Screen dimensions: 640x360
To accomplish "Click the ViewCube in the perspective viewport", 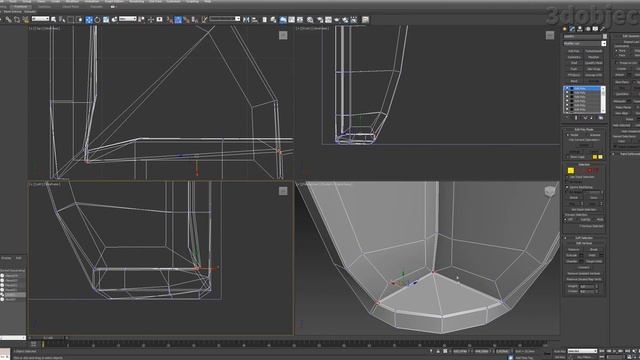I will [550, 191].
